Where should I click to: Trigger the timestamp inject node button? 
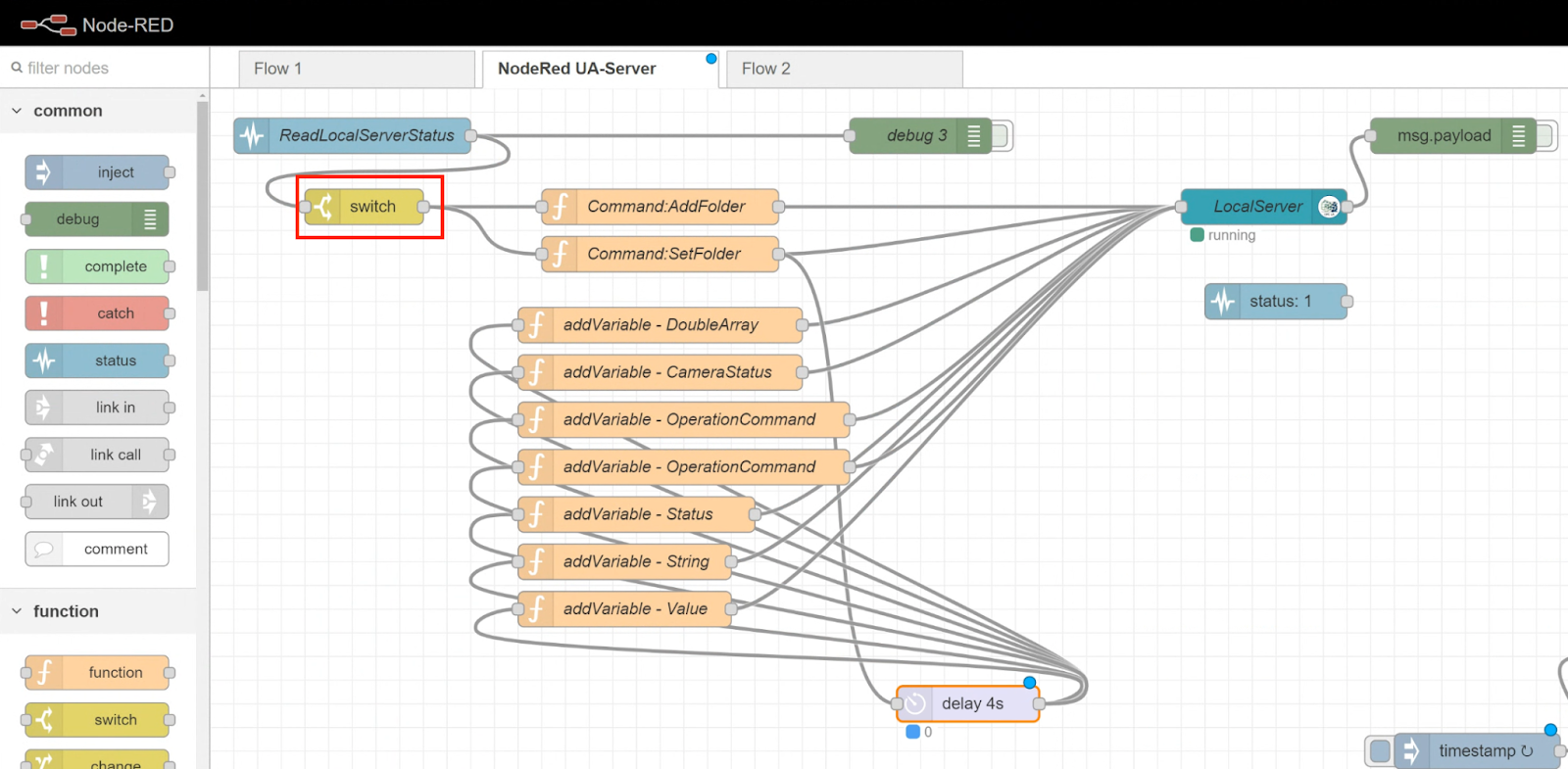[1379, 751]
